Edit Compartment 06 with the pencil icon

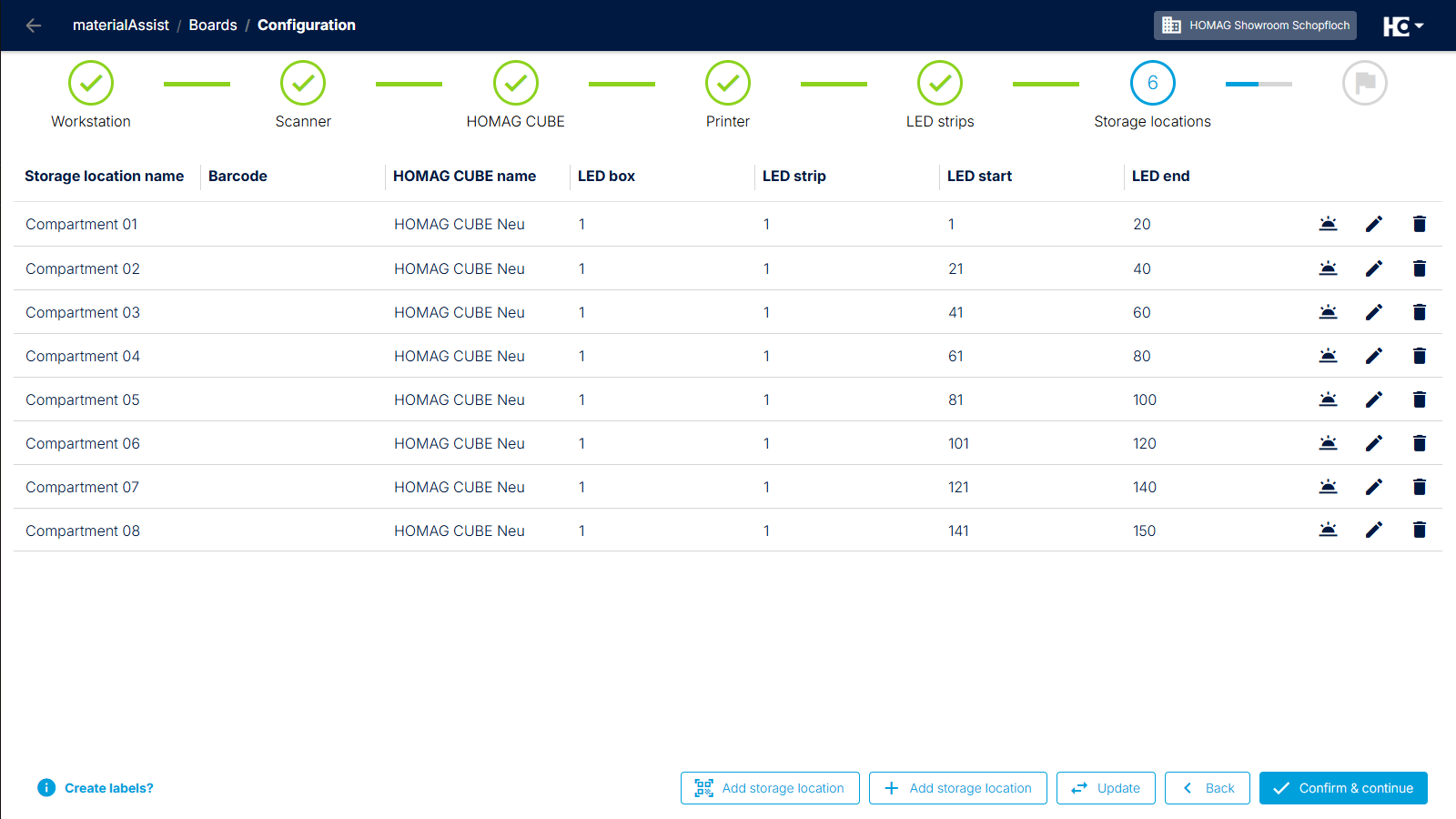click(1374, 443)
